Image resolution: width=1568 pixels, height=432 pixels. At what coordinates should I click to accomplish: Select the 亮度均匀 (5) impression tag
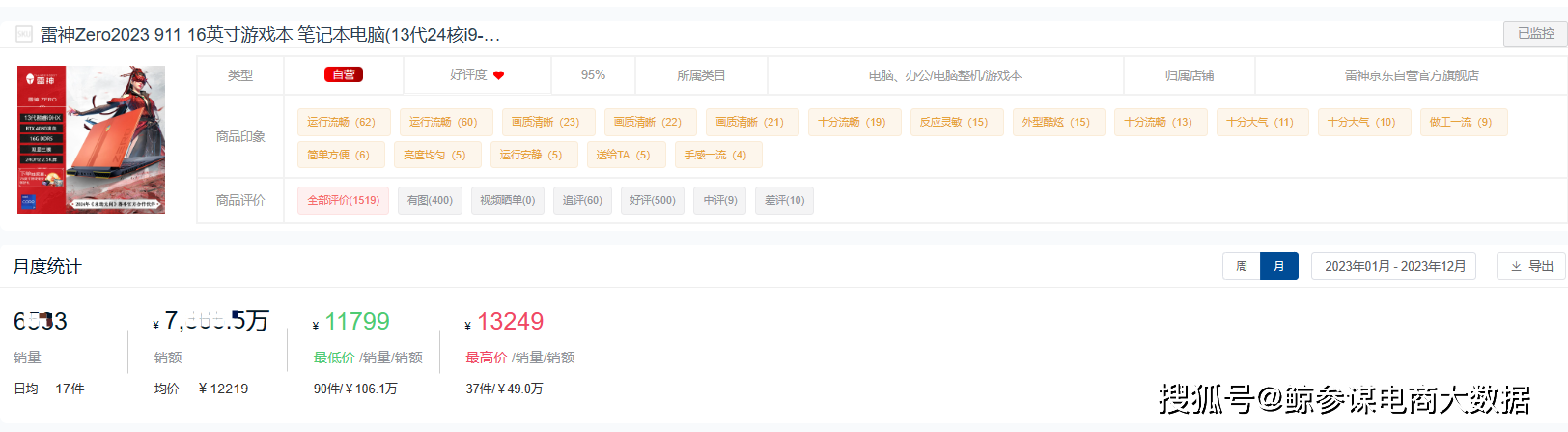(437, 155)
